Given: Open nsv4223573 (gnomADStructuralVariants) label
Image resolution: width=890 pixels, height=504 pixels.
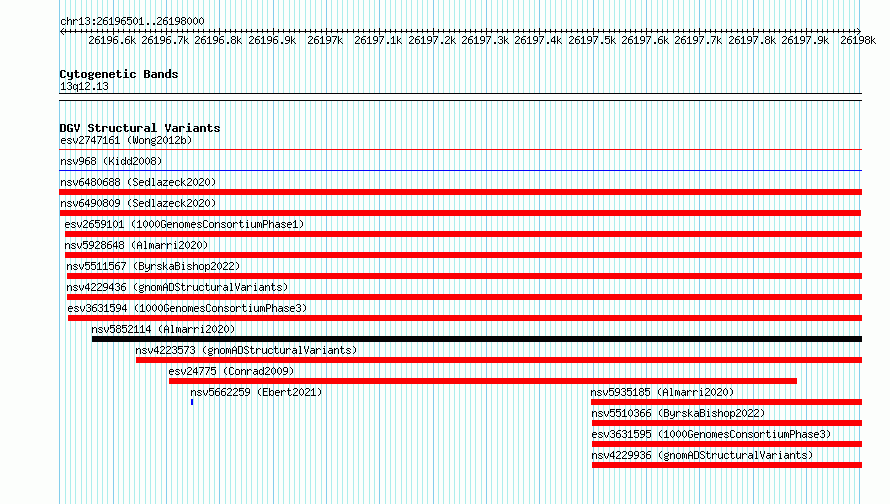Looking at the screenshot, I should tap(246, 350).
